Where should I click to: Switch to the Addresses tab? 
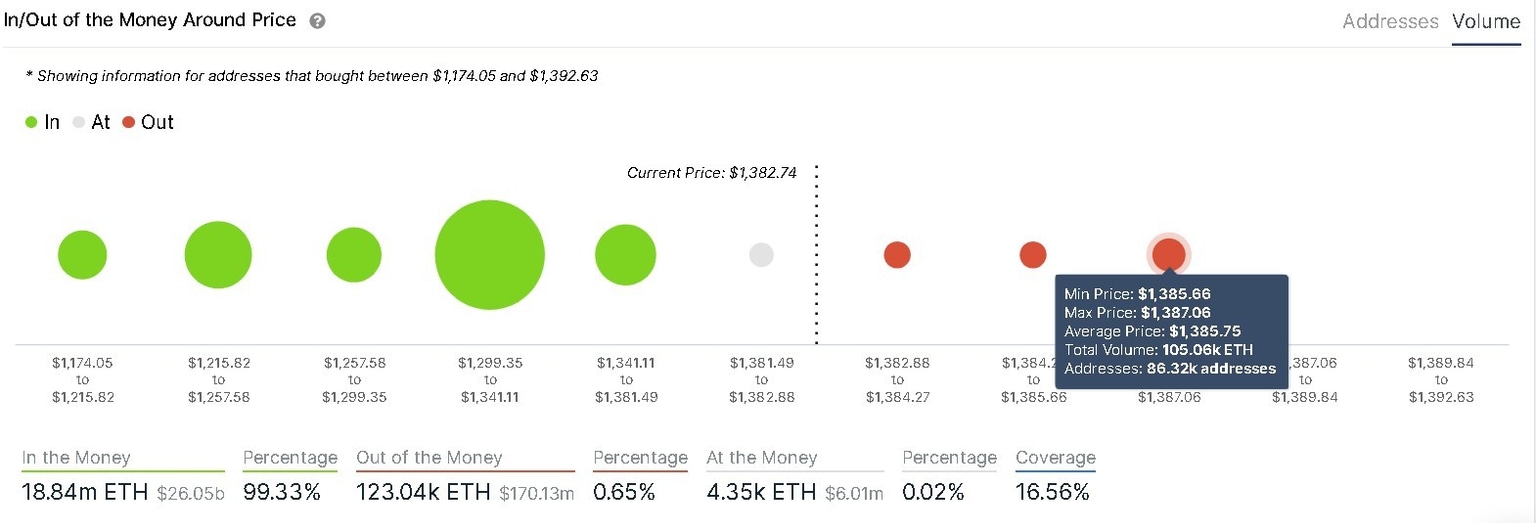click(1390, 21)
